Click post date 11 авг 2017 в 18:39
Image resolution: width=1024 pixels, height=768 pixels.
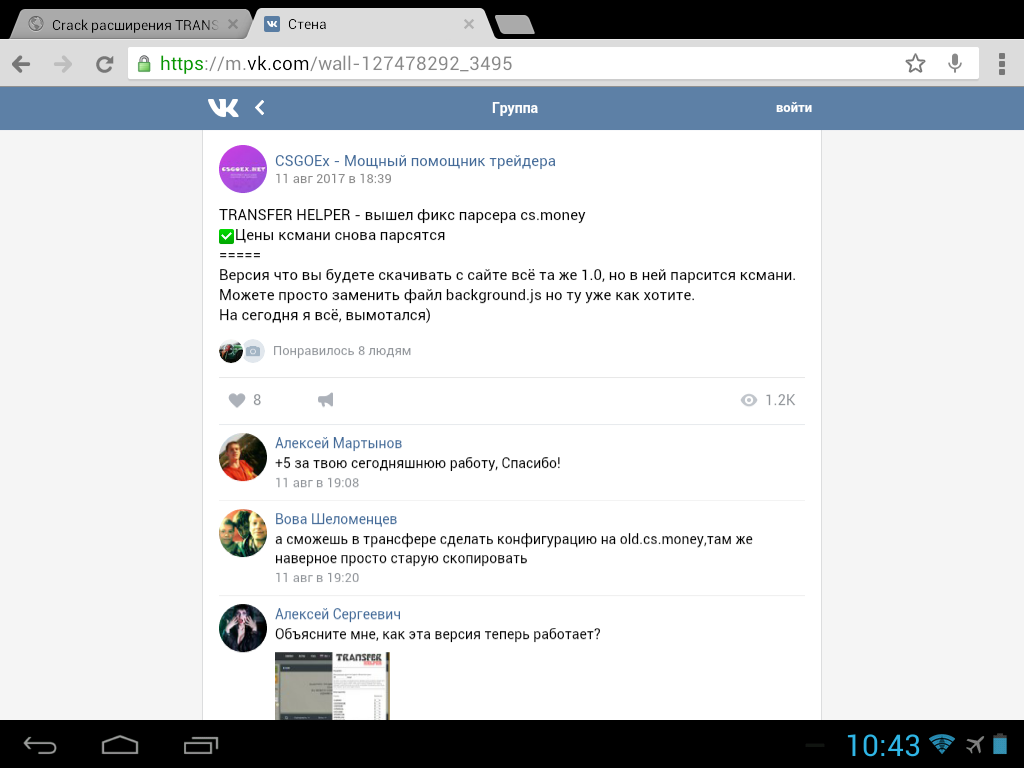(x=333, y=179)
